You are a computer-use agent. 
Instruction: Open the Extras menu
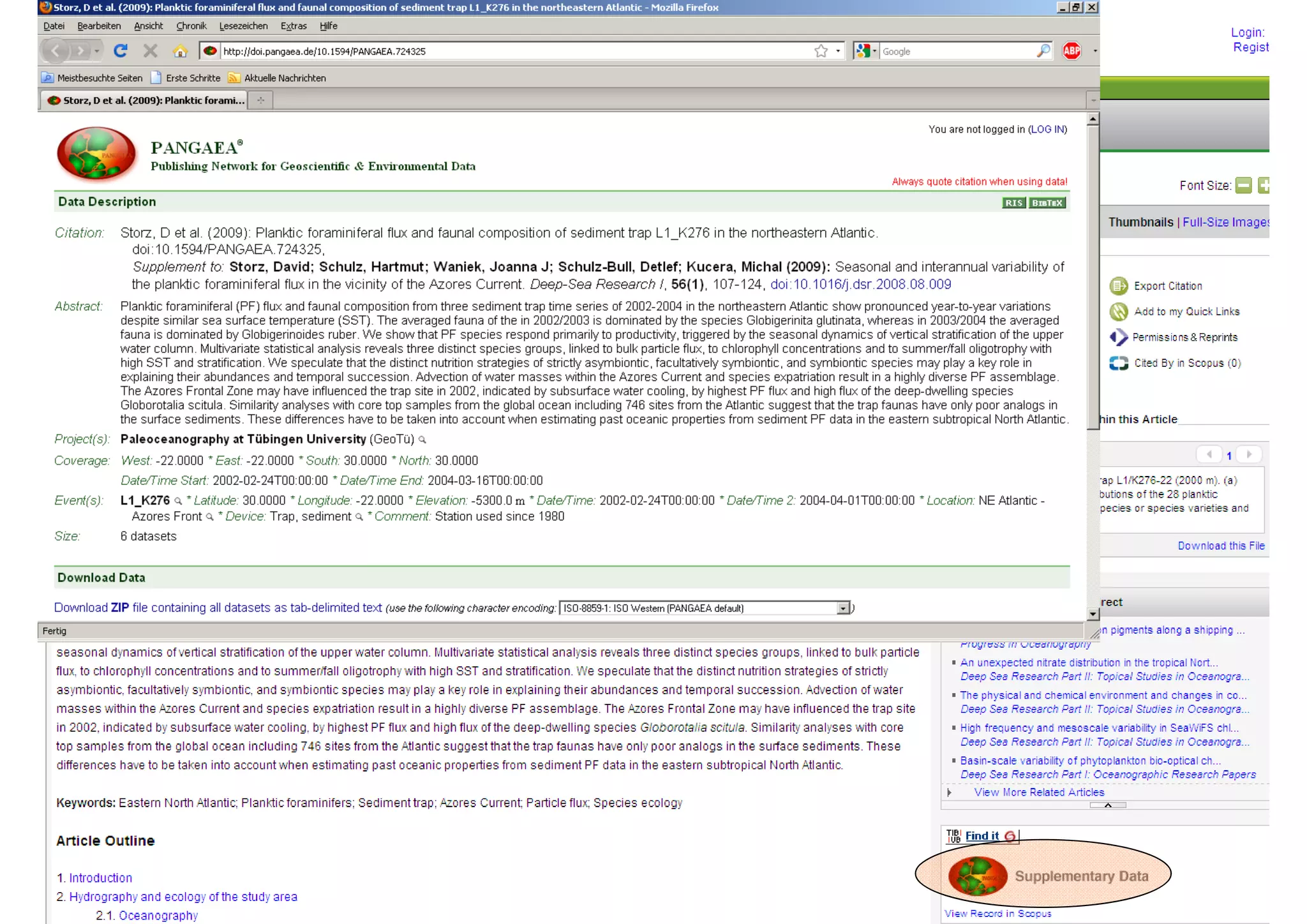(x=293, y=26)
